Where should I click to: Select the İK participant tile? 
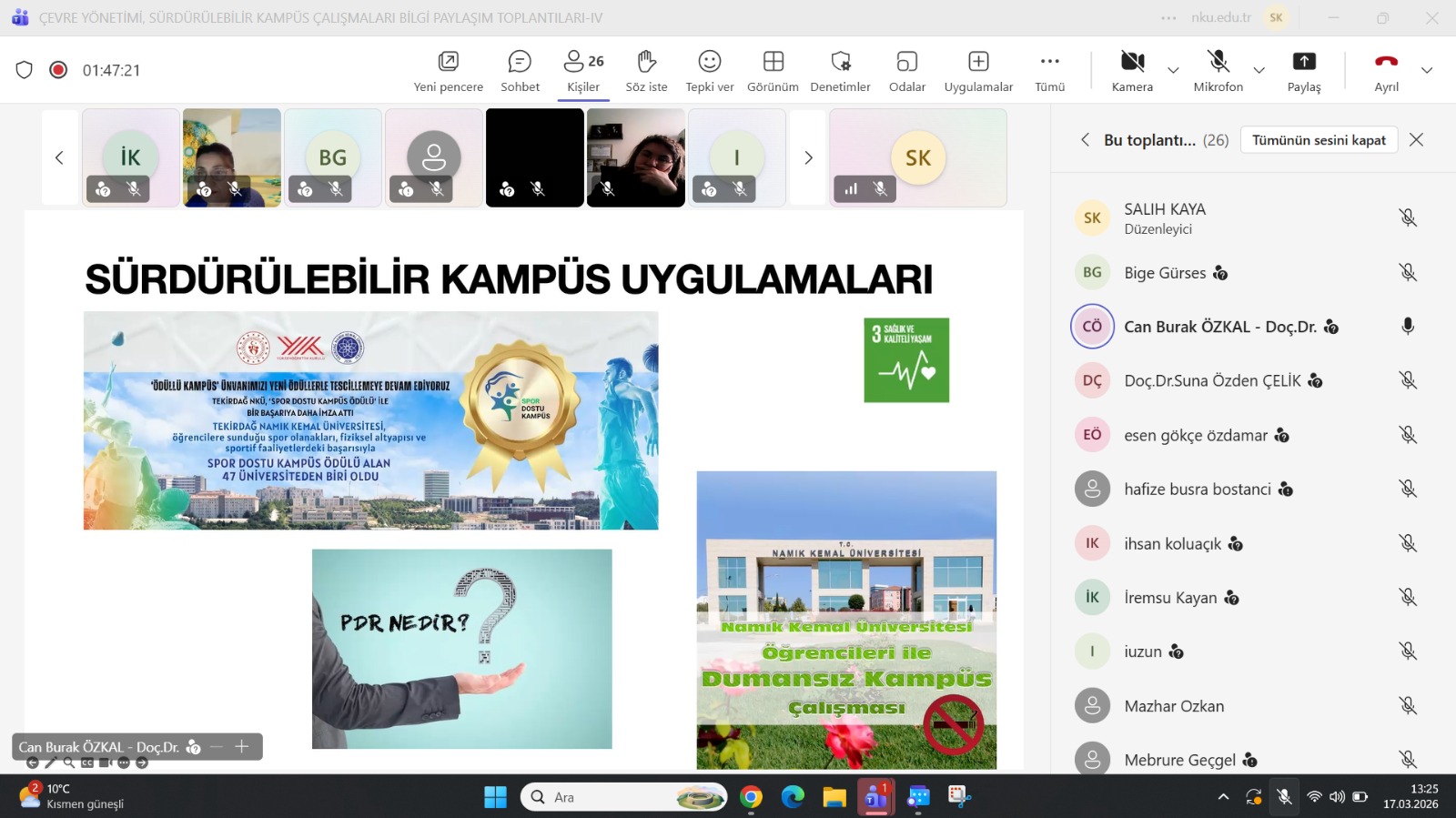pyautogui.click(x=131, y=158)
